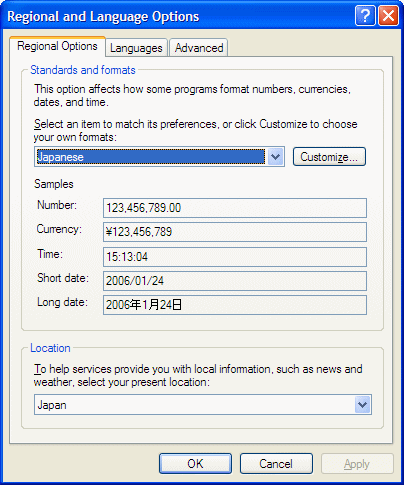Close the Regional and Language Options dialog

click(388, 15)
